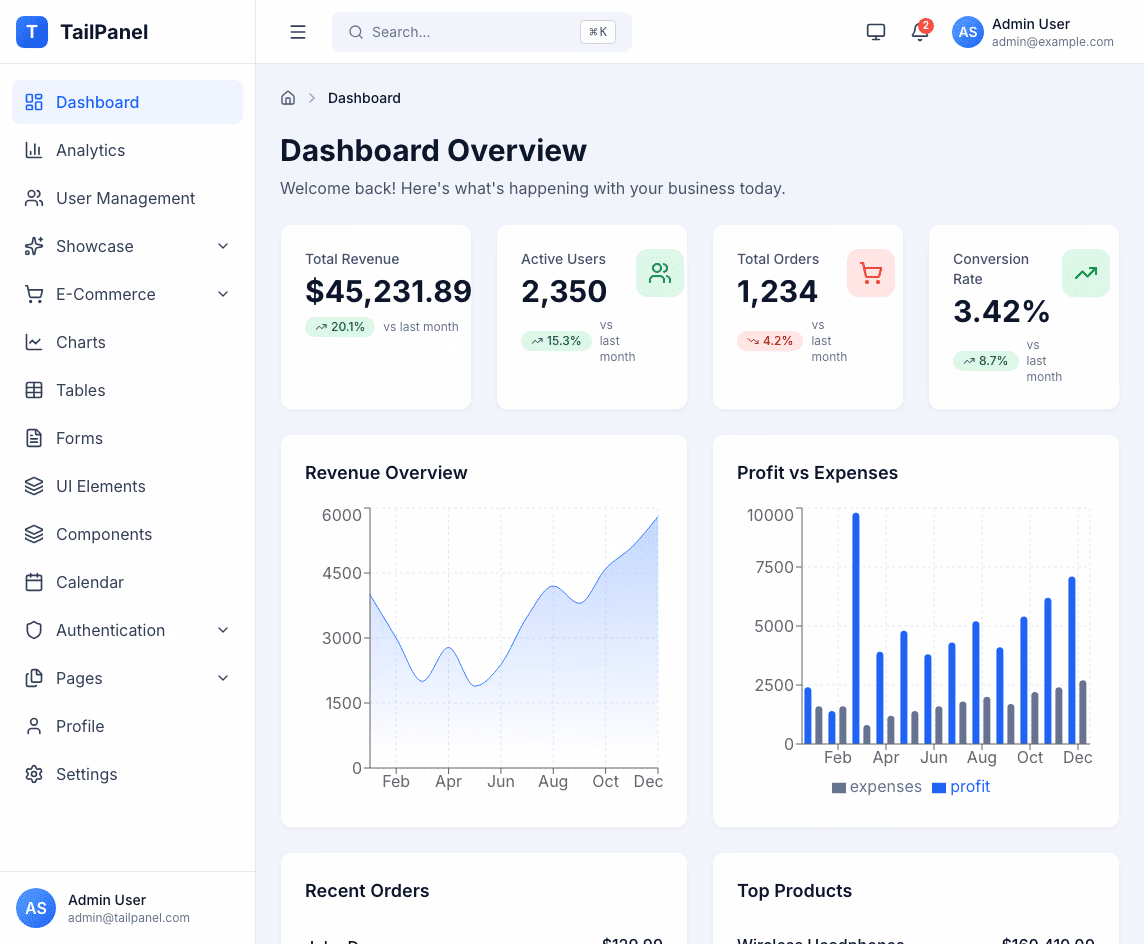Toggle the profit legend below the bar chart
The width and height of the screenshot is (1144, 944).
[960, 786]
